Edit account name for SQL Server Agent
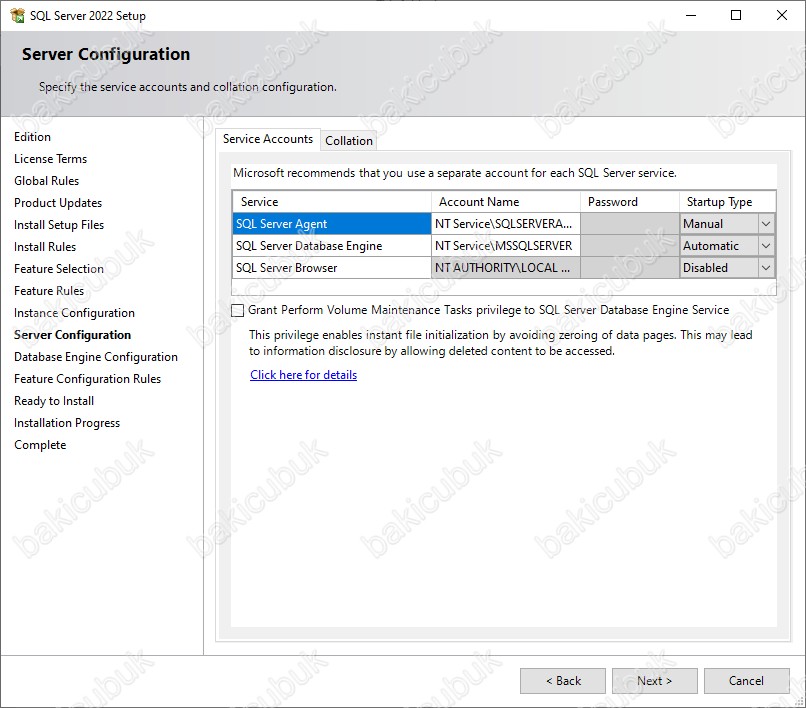806x708 pixels. [504, 224]
